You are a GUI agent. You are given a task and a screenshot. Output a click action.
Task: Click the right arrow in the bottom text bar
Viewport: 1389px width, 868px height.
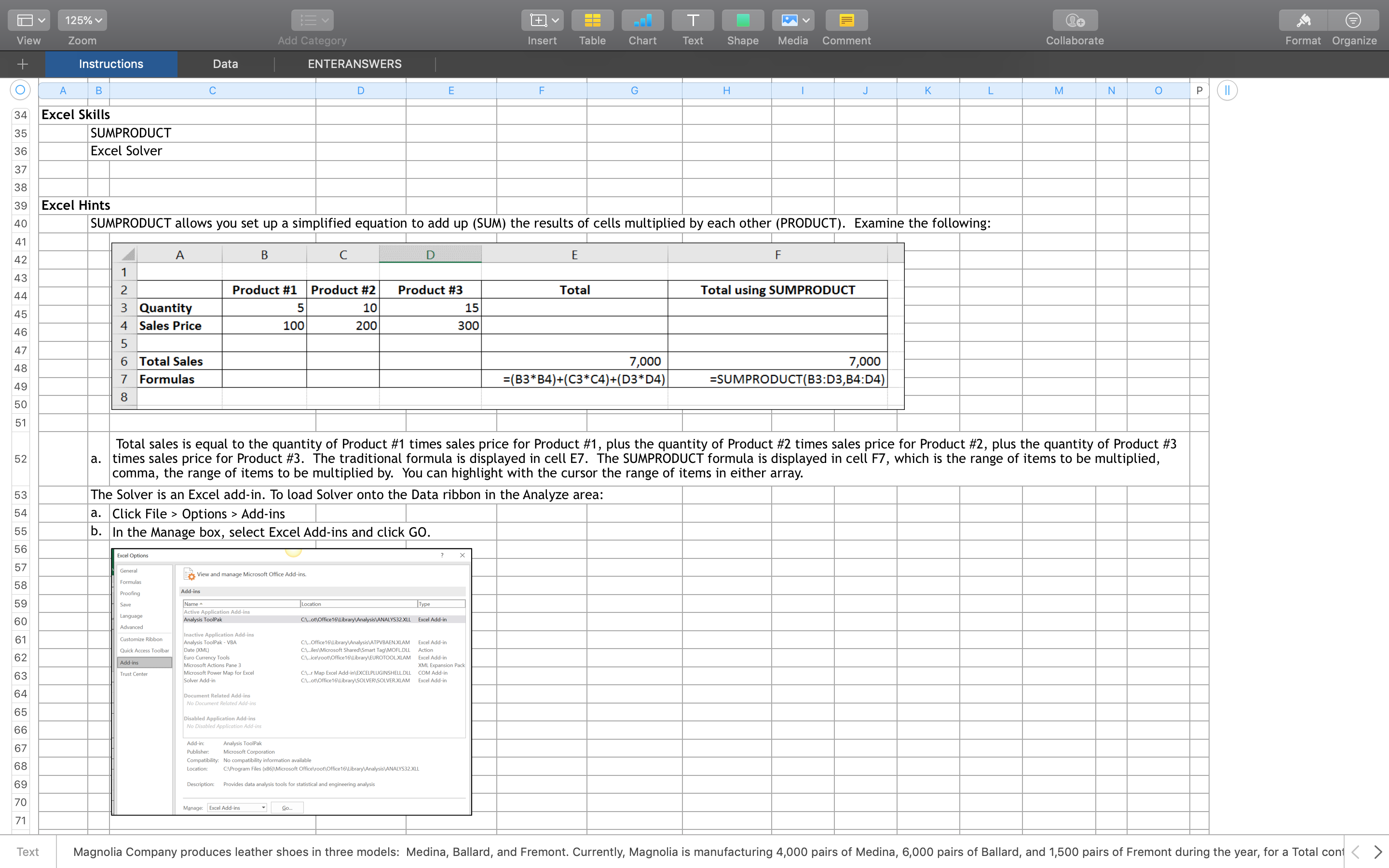point(1377,852)
